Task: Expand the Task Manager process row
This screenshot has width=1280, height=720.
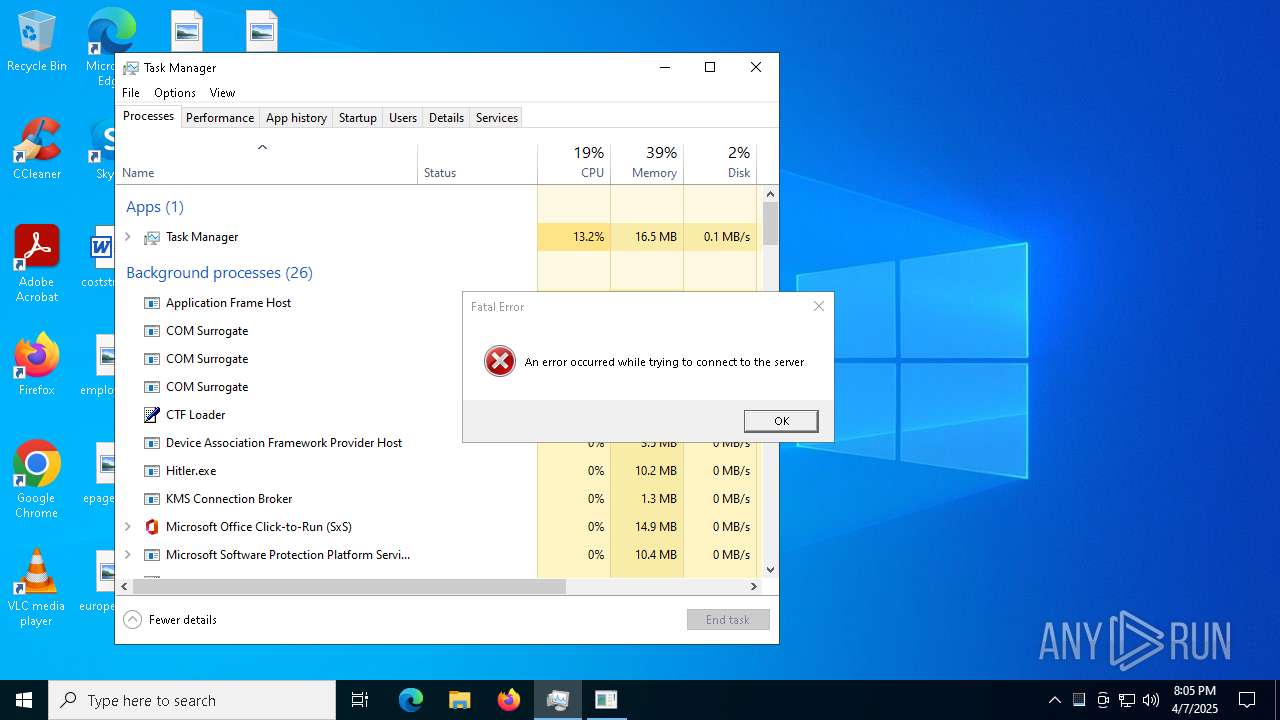Action: 128,237
